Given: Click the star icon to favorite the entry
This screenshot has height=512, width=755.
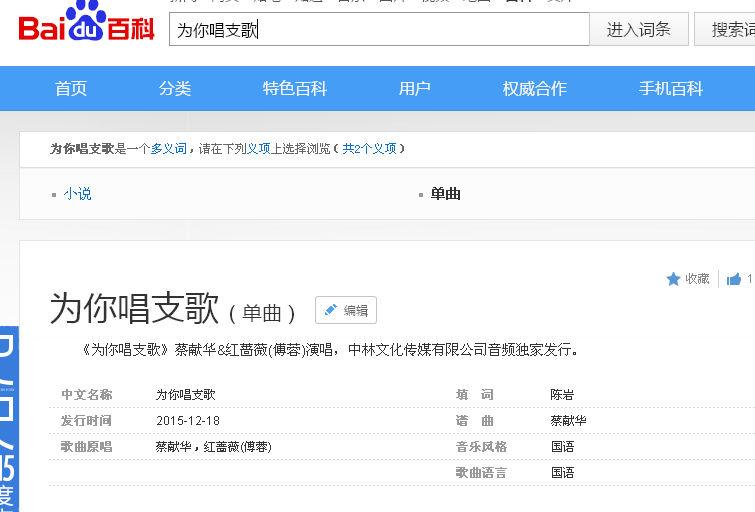Looking at the screenshot, I should [x=673, y=279].
